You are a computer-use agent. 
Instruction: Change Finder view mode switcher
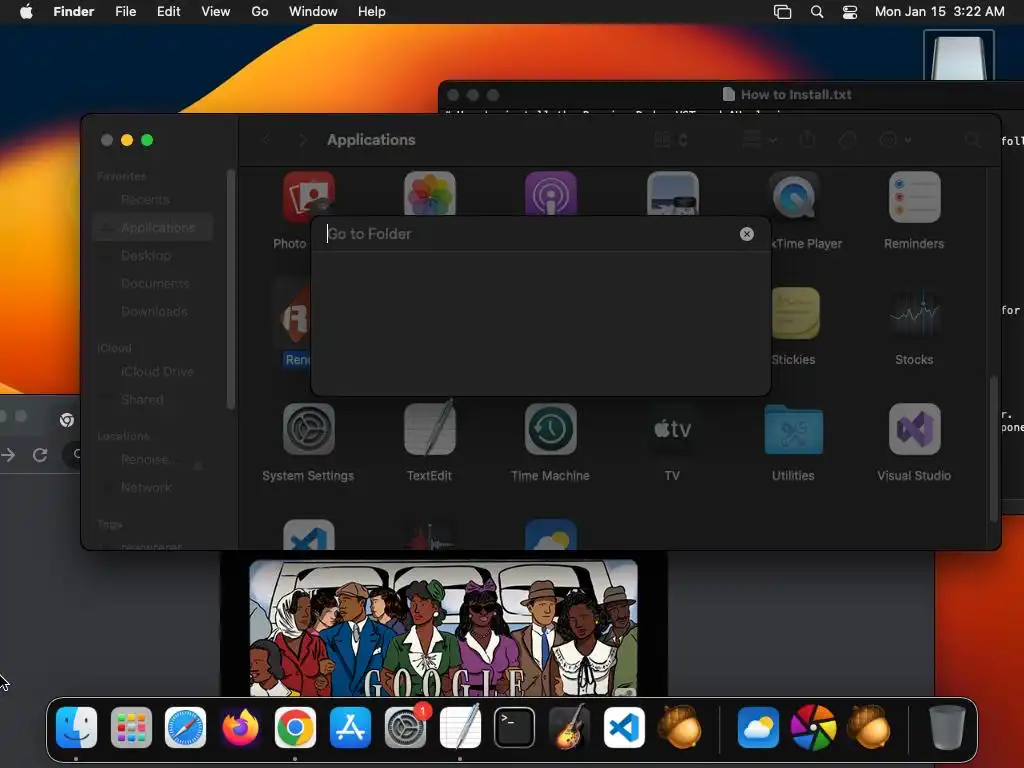[x=671, y=140]
